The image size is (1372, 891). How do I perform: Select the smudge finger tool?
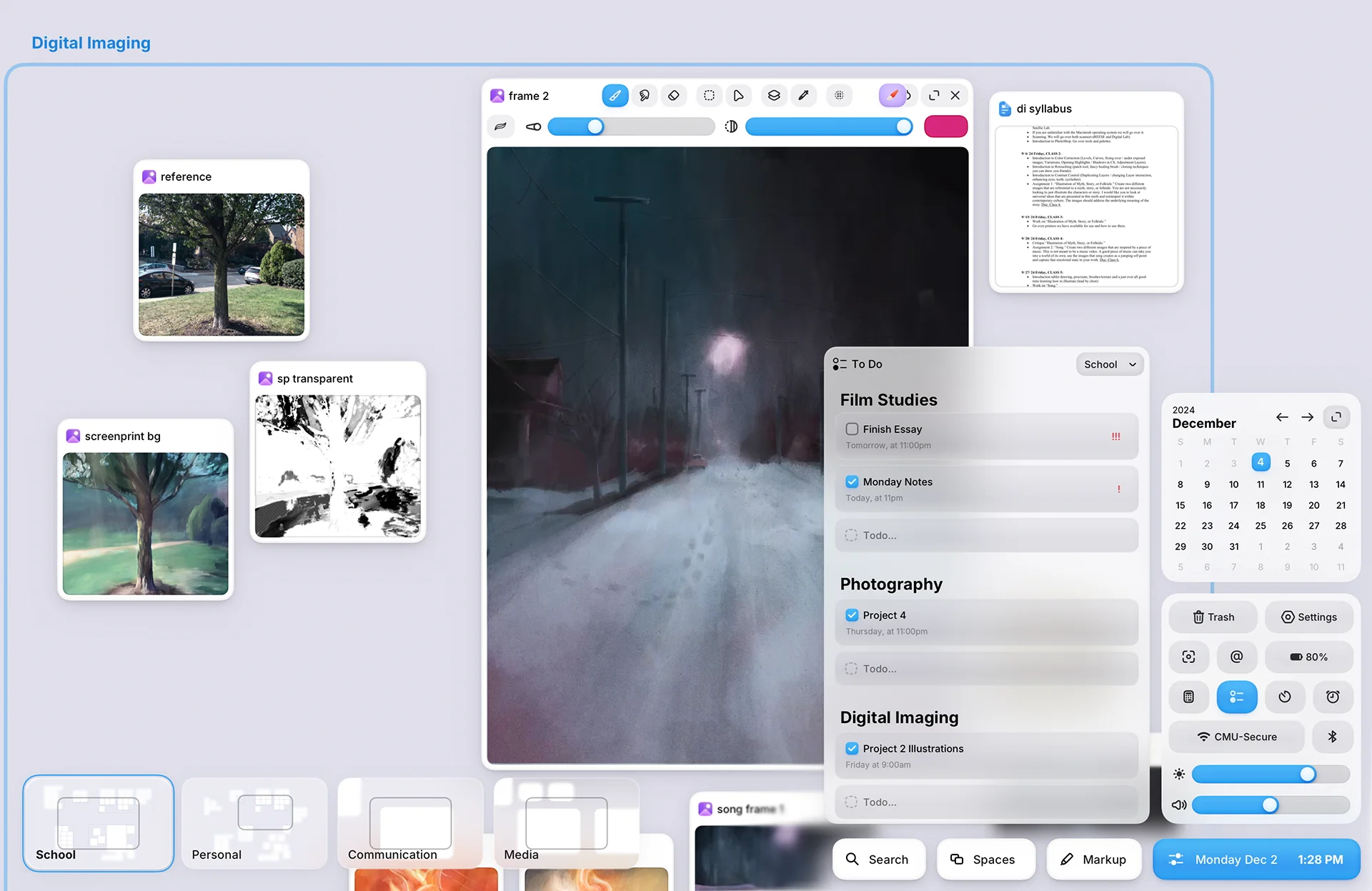point(644,95)
